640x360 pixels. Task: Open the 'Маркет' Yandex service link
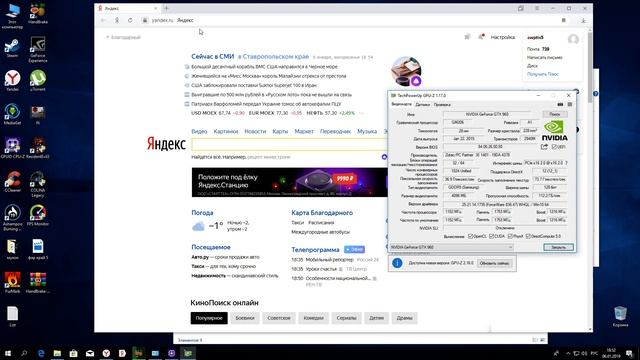pyautogui.click(x=304, y=131)
